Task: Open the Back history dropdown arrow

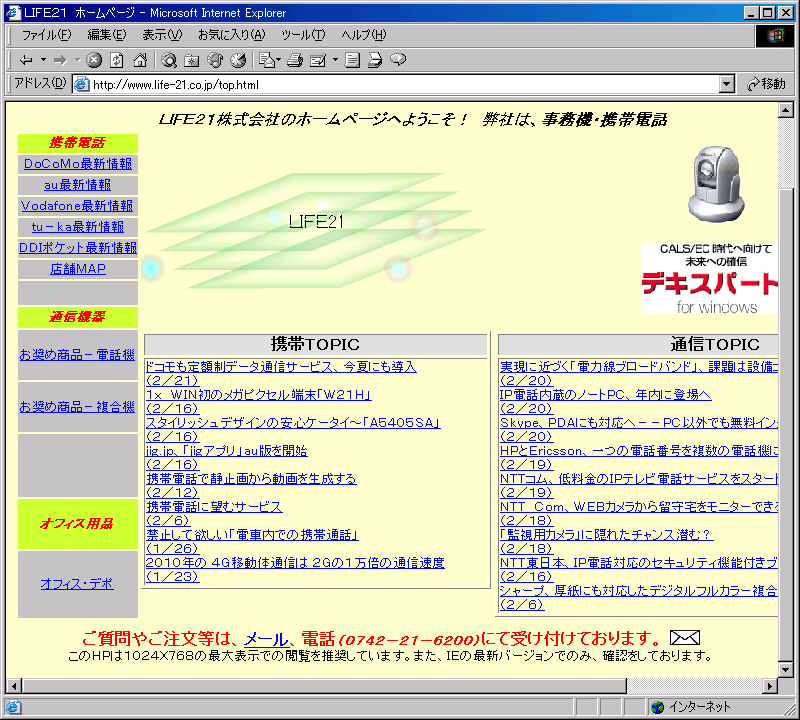Action: point(43,60)
